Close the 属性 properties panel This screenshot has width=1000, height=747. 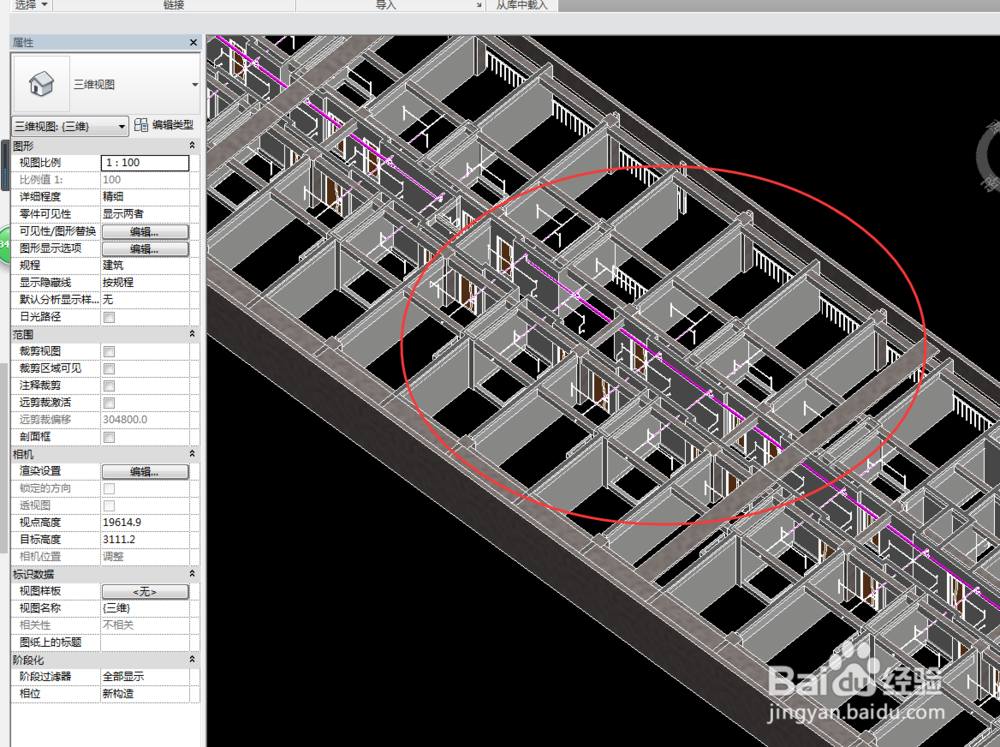pyautogui.click(x=193, y=42)
